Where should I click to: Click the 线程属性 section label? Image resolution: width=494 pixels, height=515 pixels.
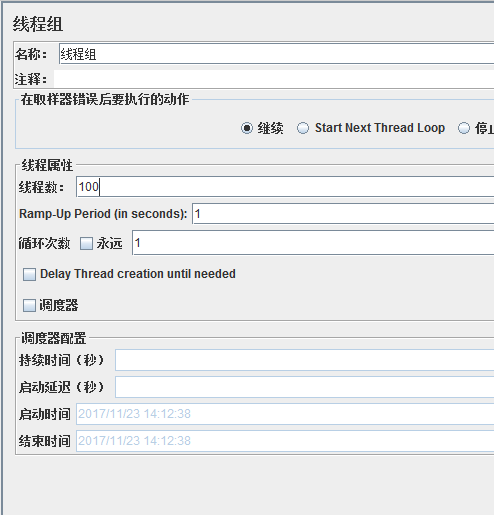point(47,165)
